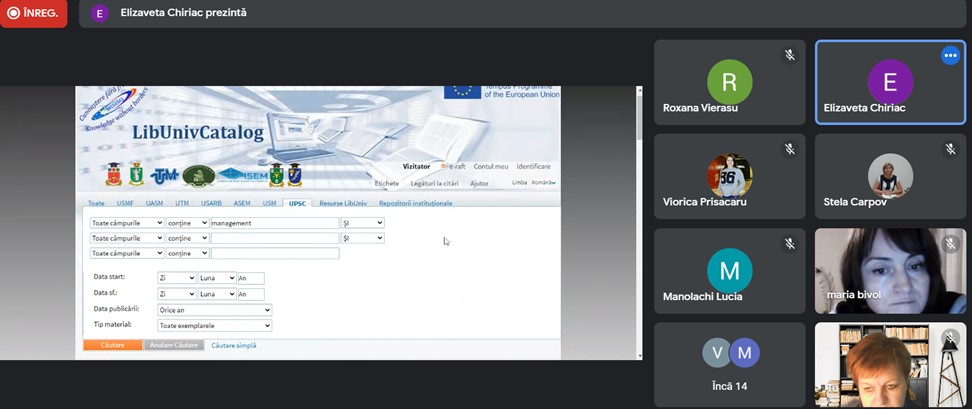Image resolution: width=972 pixels, height=409 pixels.
Task: Open Tip material Toate exemplarele dropdown
Action: pos(214,325)
